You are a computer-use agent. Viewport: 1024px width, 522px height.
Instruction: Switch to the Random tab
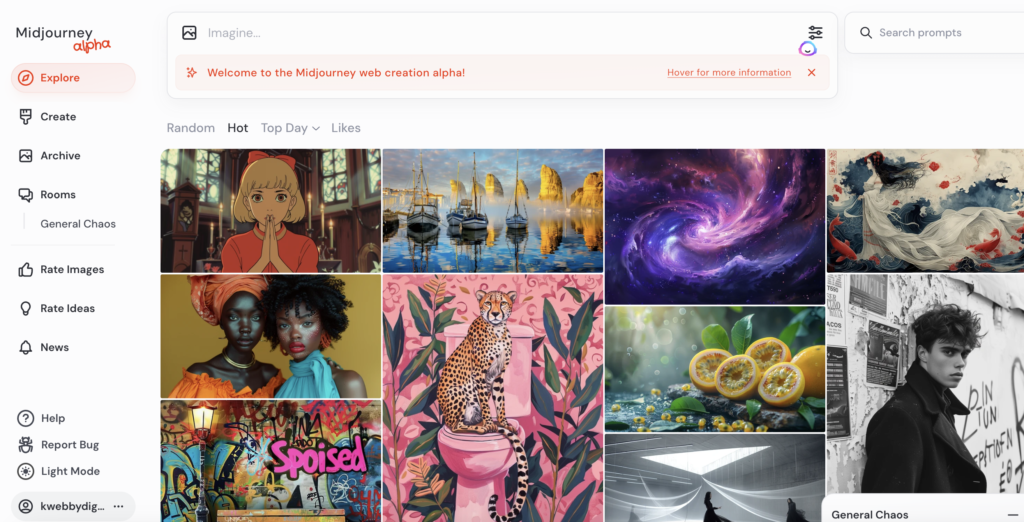point(191,128)
